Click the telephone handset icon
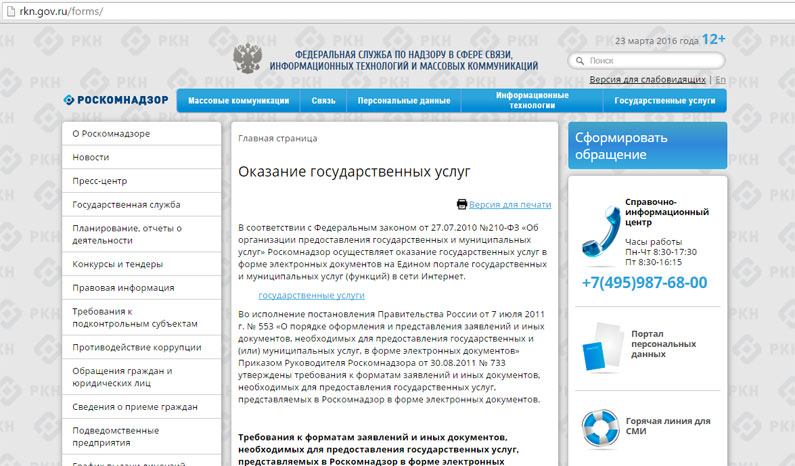 [599, 232]
